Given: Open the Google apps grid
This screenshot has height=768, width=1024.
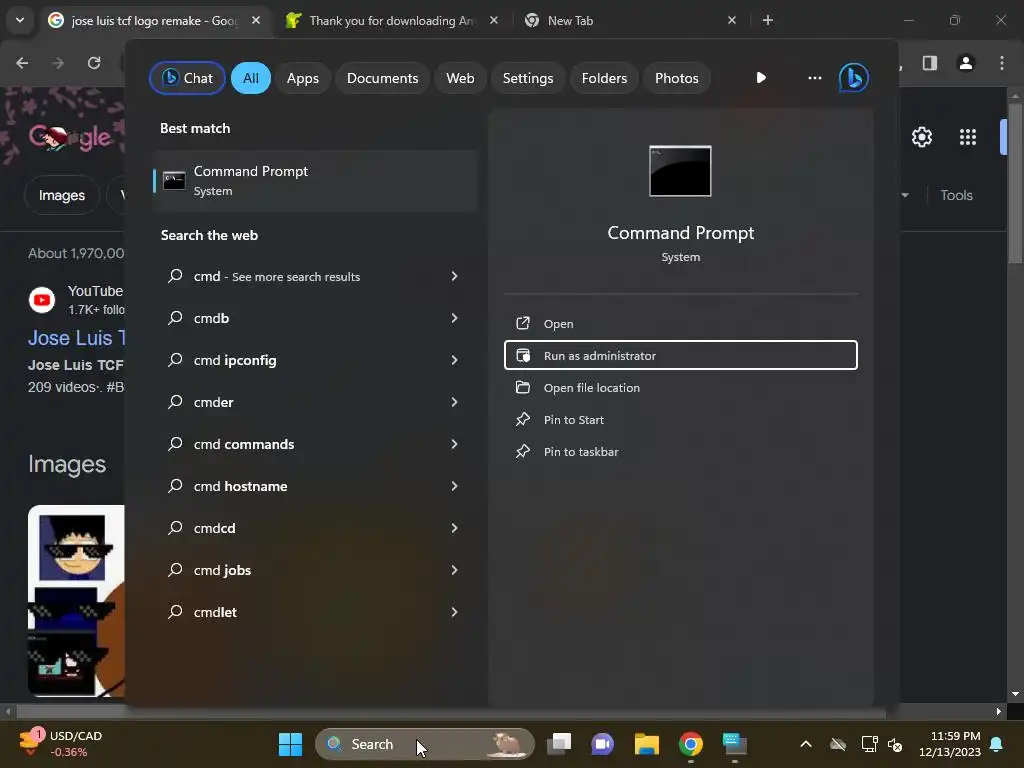Looking at the screenshot, I should (x=968, y=137).
